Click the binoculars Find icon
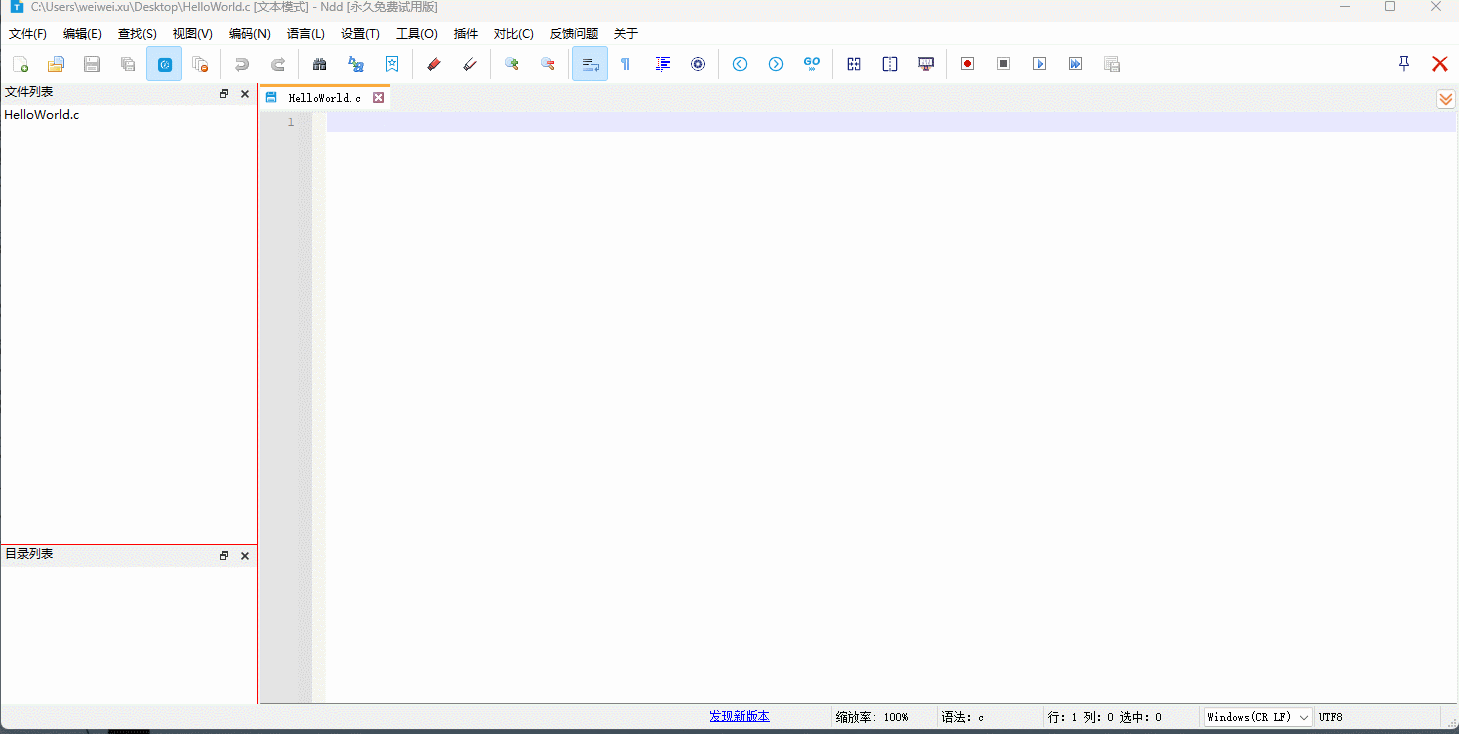This screenshot has height=734, width=1459. coord(320,64)
